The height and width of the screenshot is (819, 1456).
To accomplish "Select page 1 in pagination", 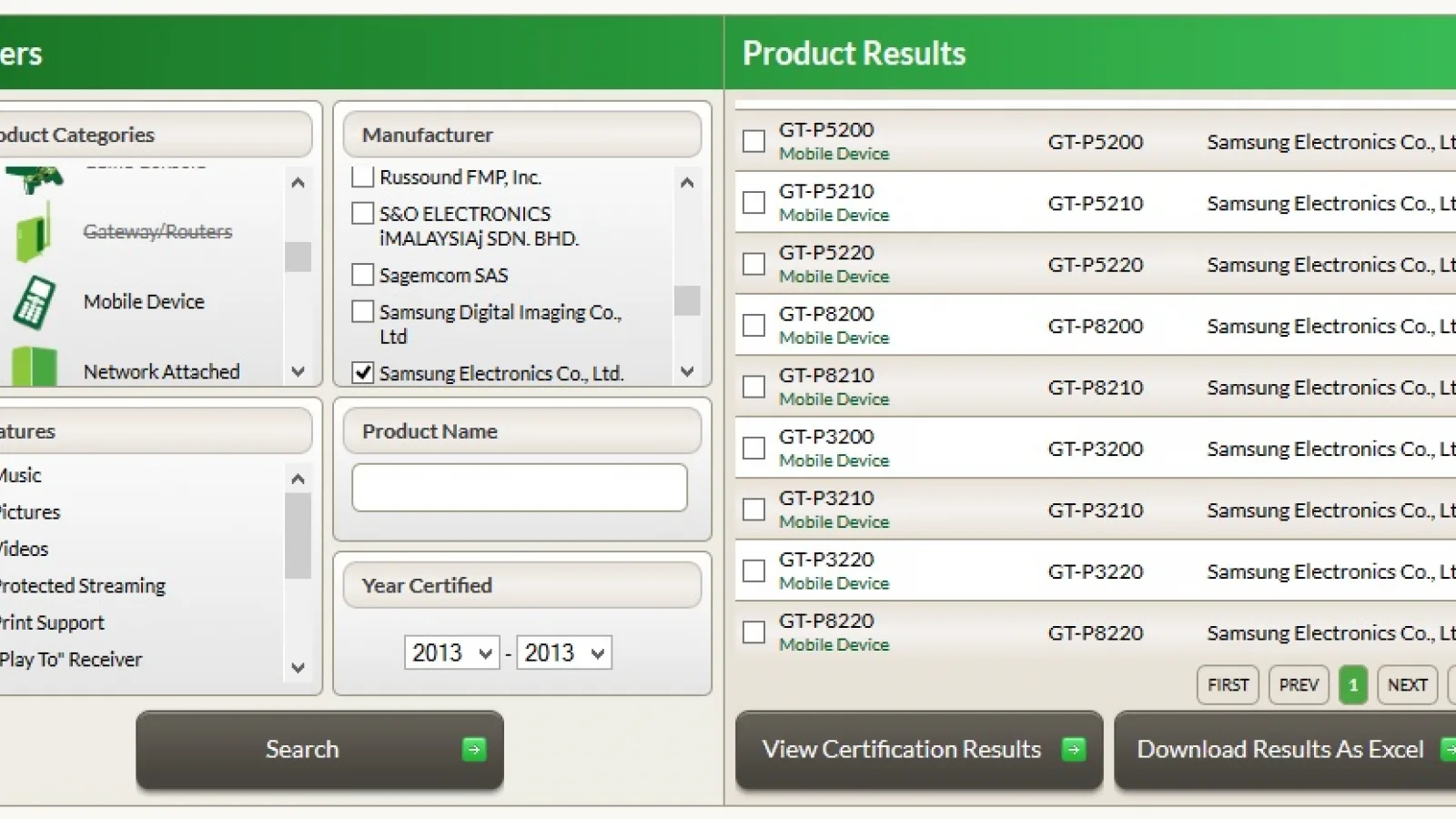I will point(1353,685).
